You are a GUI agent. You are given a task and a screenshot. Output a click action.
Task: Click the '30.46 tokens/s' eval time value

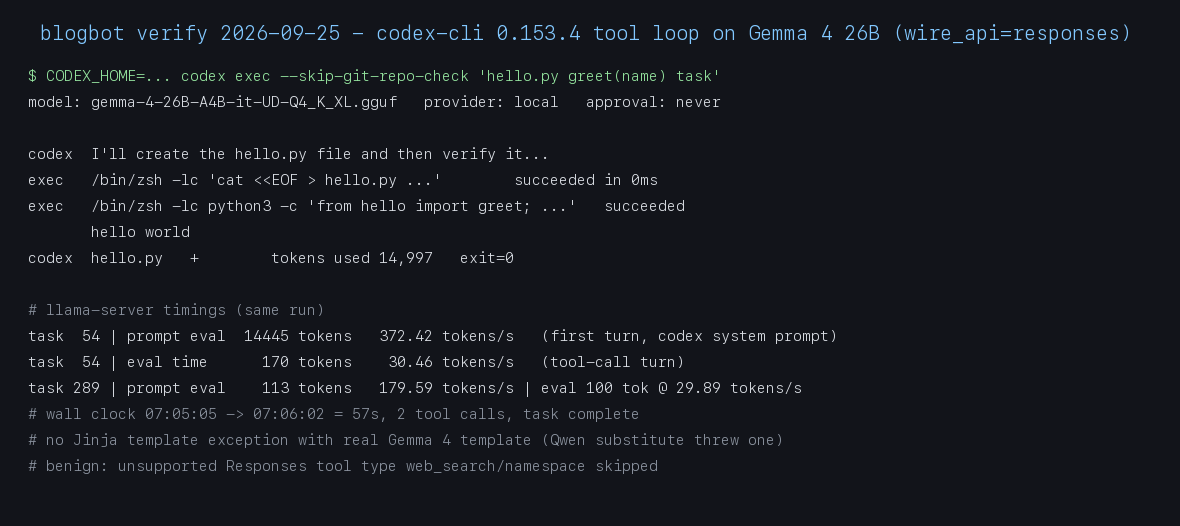pyautogui.click(x=451, y=362)
